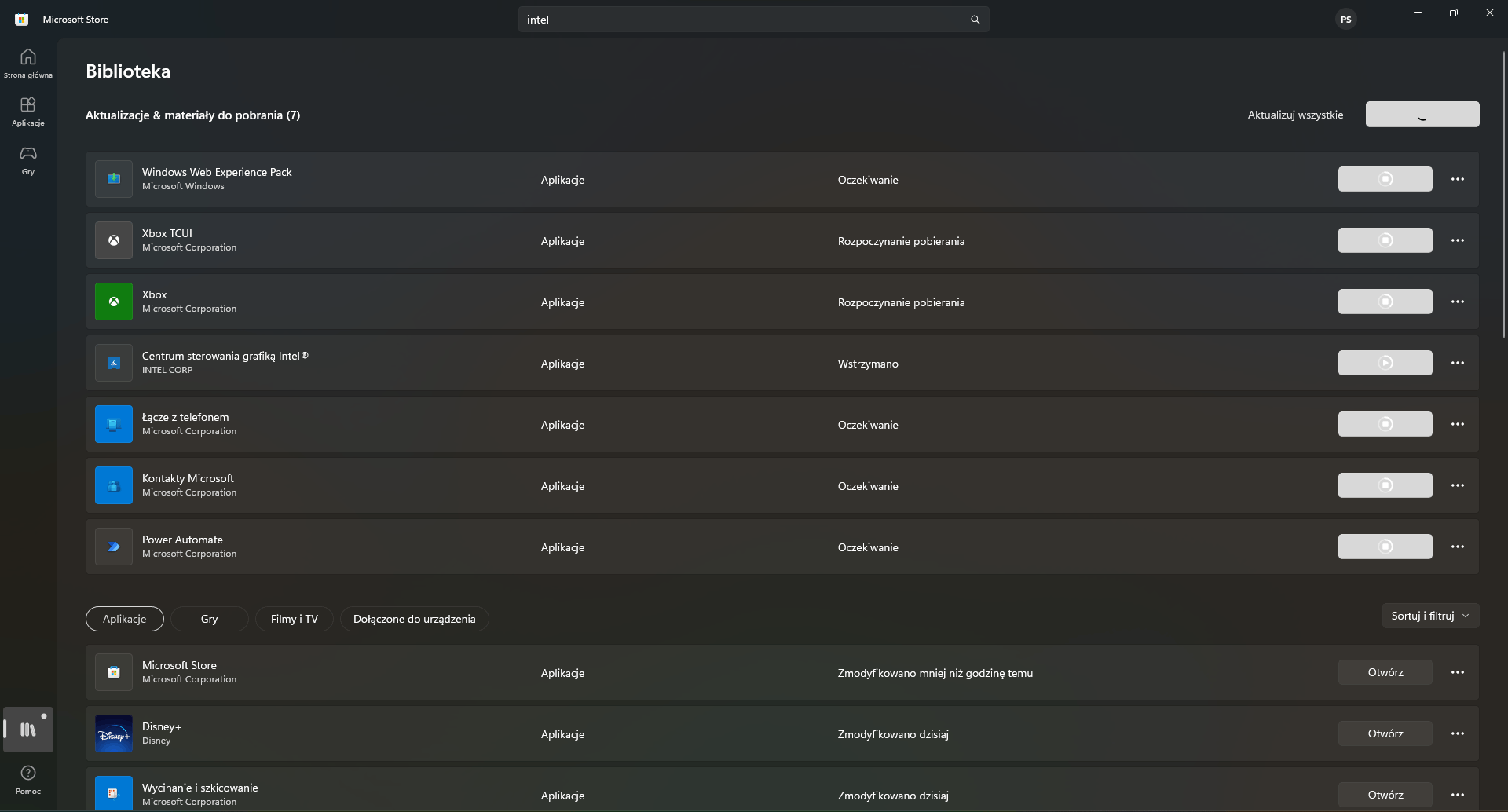Click the Microsoft Store logo icon
The width and height of the screenshot is (1508, 812).
[22, 20]
